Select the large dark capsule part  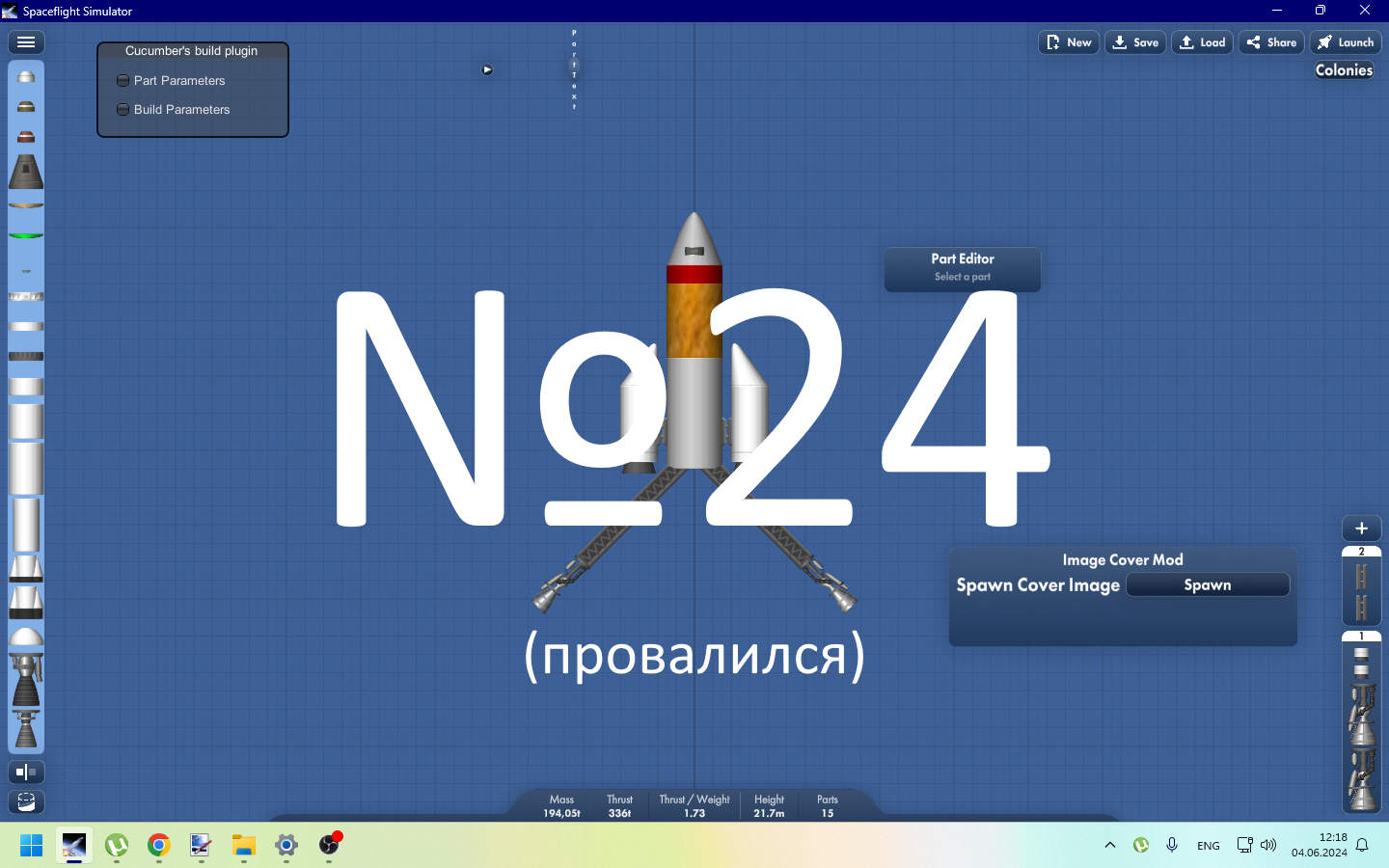[26, 172]
